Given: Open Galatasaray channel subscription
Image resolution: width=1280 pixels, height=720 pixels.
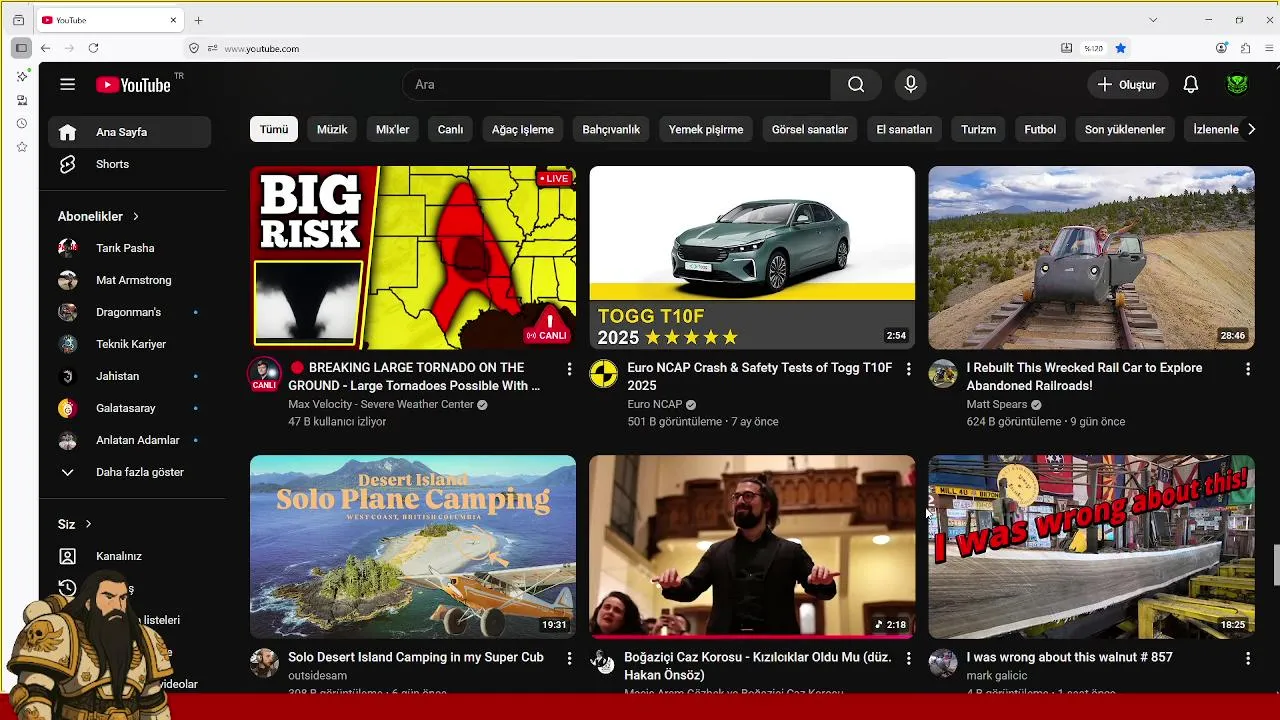Looking at the screenshot, I should point(129,408).
